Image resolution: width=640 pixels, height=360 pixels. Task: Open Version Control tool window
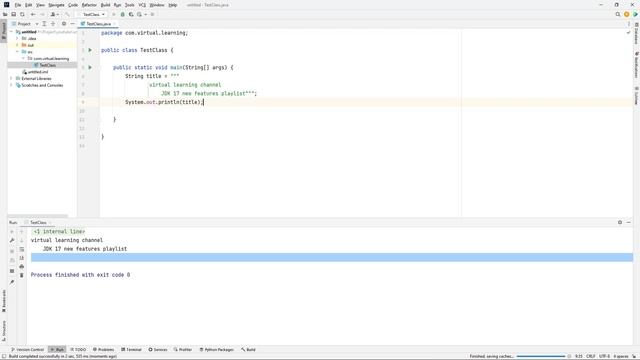point(27,349)
